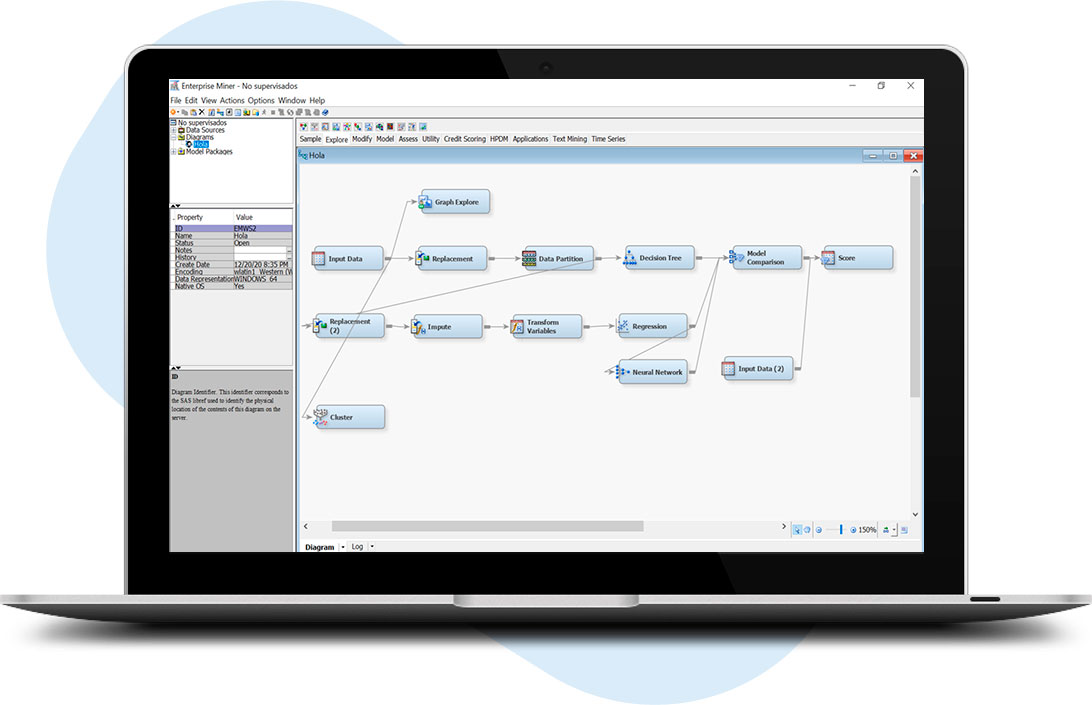The width and height of the screenshot is (1092, 705).
Task: Select the Regression node
Action: click(653, 326)
